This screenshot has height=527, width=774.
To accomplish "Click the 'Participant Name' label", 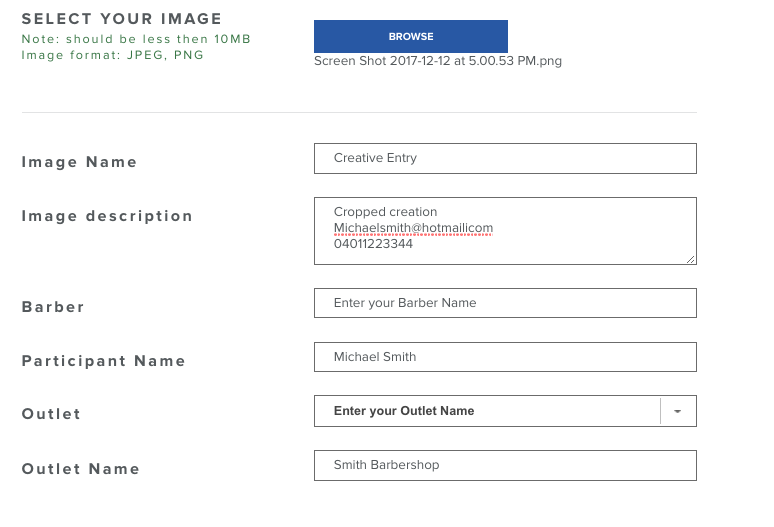I will coord(103,361).
